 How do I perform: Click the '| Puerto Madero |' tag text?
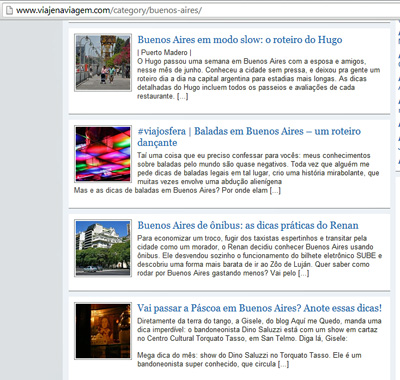164,53
